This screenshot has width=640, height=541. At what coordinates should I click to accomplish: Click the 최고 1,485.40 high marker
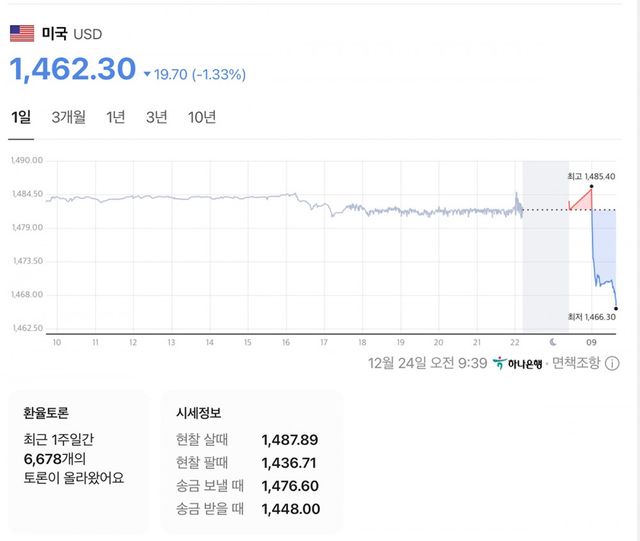[x=590, y=176]
